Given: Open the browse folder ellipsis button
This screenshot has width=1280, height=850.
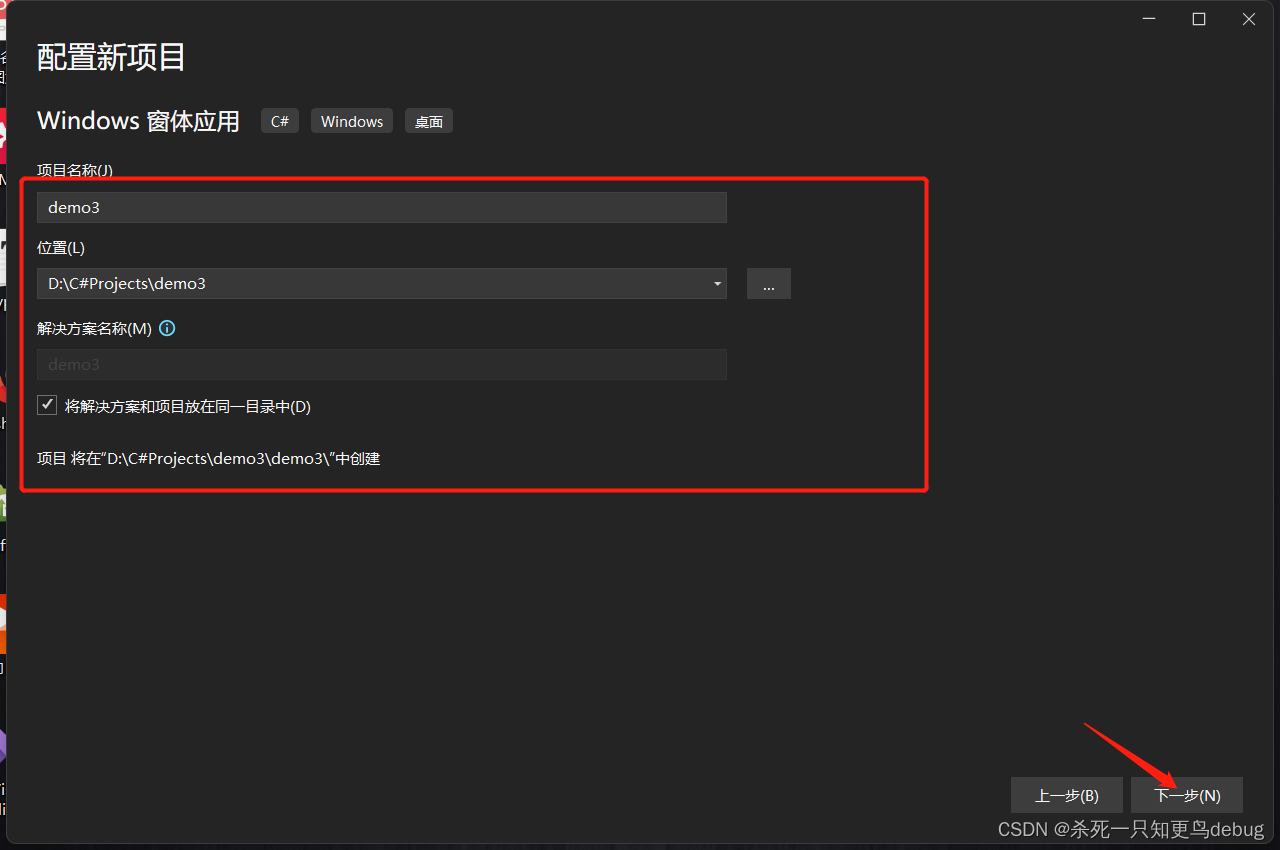Looking at the screenshot, I should (769, 284).
